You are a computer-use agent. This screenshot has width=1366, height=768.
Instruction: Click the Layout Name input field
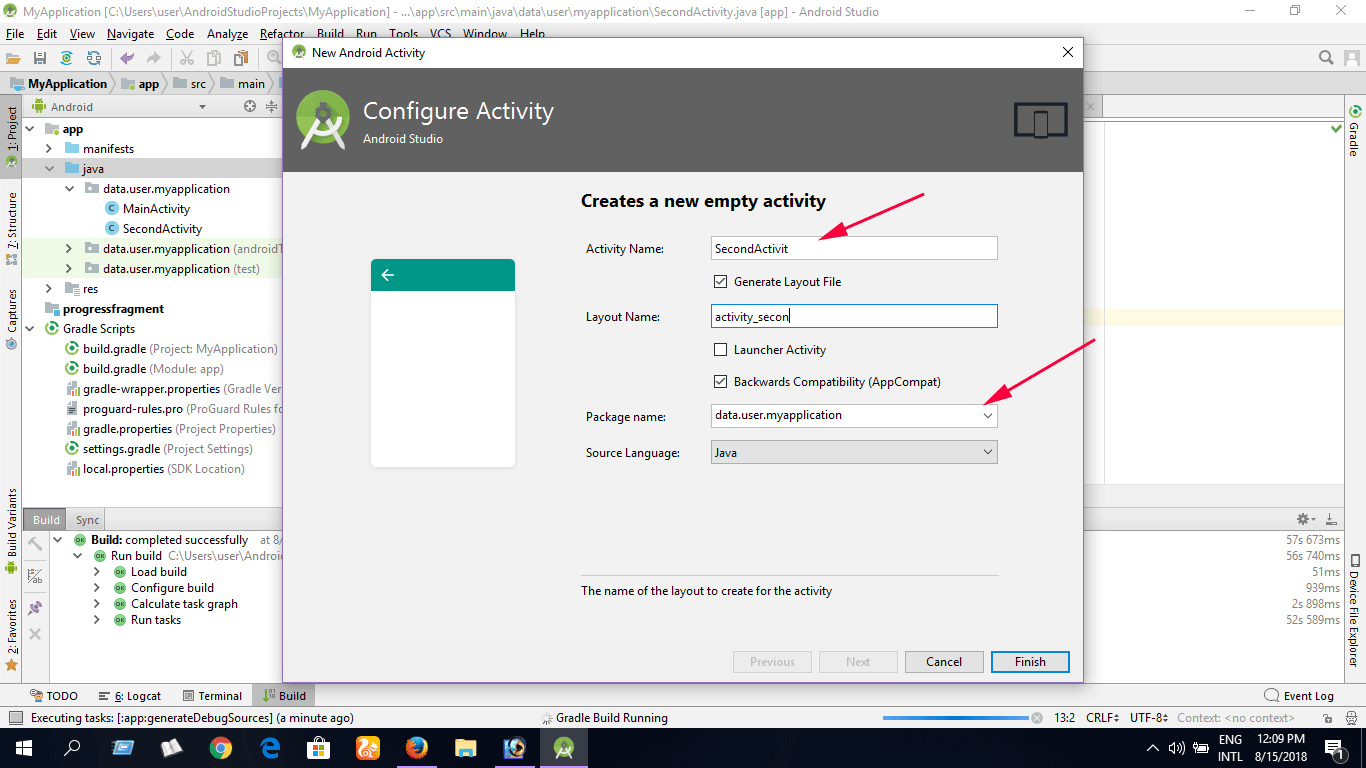pos(854,317)
